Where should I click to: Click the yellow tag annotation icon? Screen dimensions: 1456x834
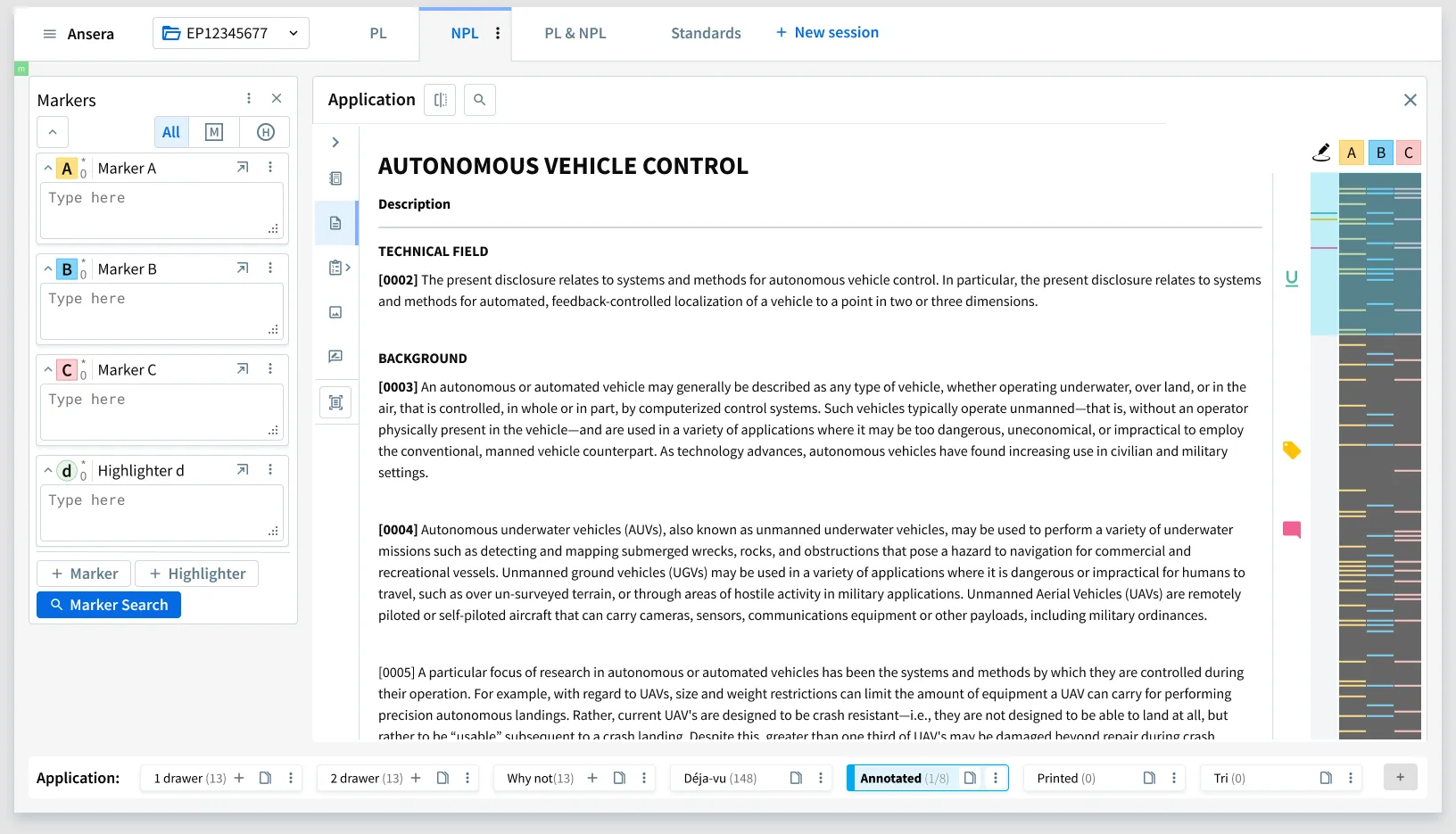point(1291,450)
